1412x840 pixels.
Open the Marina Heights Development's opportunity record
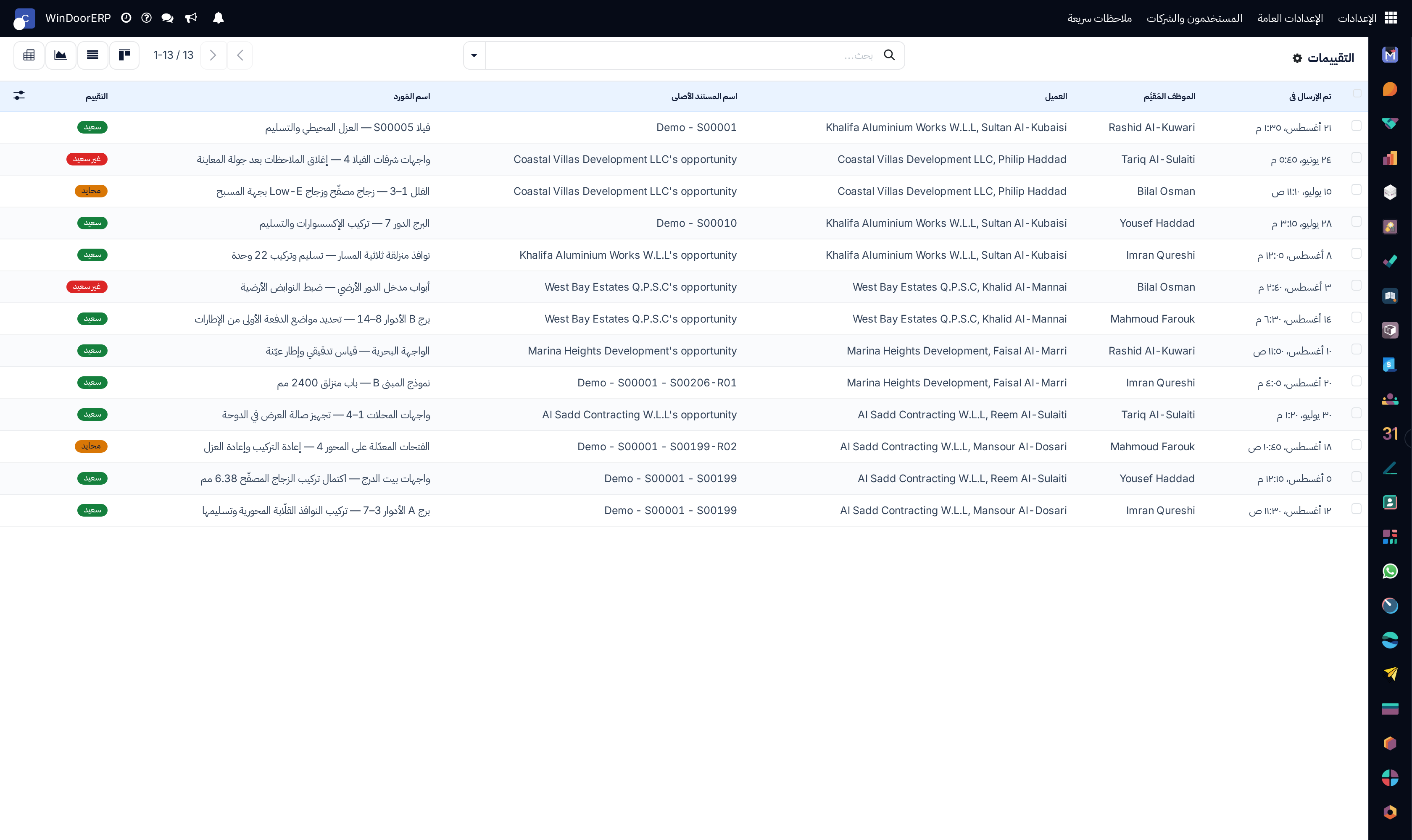632,351
